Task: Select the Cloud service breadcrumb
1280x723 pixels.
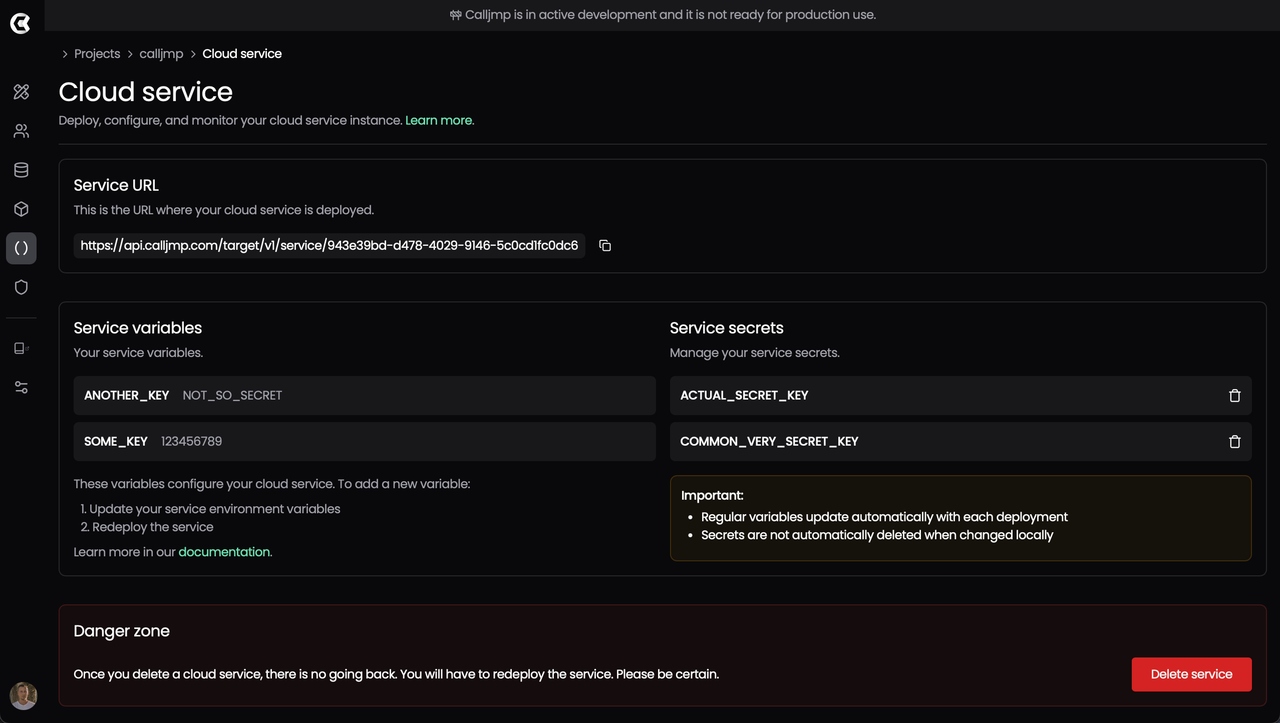Action: (242, 54)
